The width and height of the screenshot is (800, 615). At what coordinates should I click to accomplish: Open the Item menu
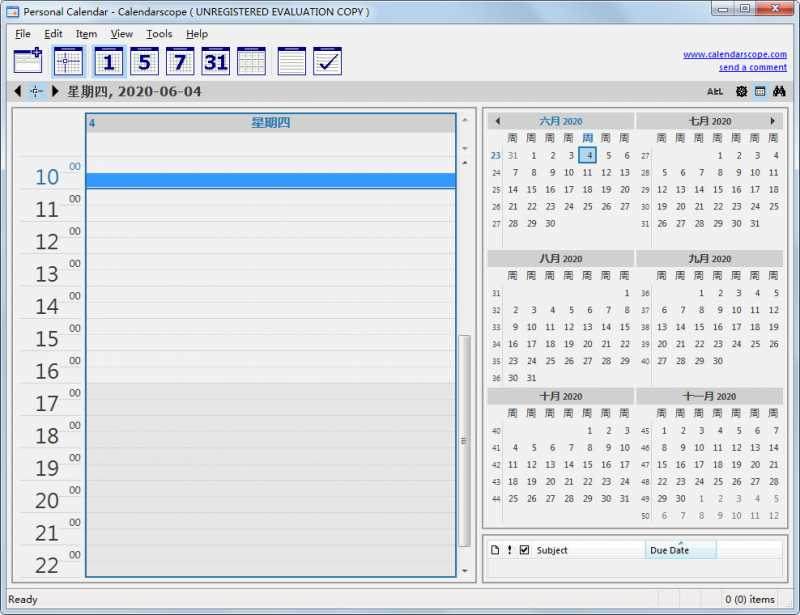click(x=86, y=33)
